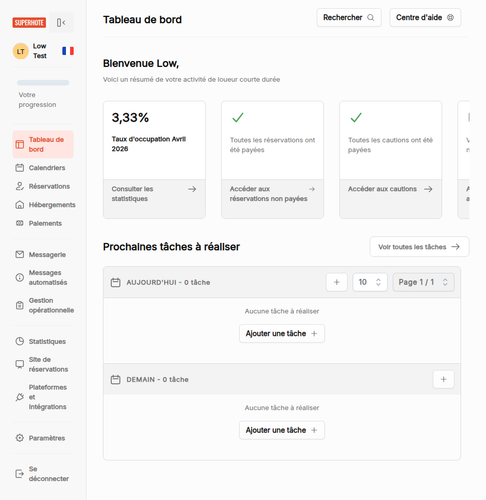This screenshot has width=486, height=500.
Task: Click the Hébergements house icon
Action: (x=20, y=205)
